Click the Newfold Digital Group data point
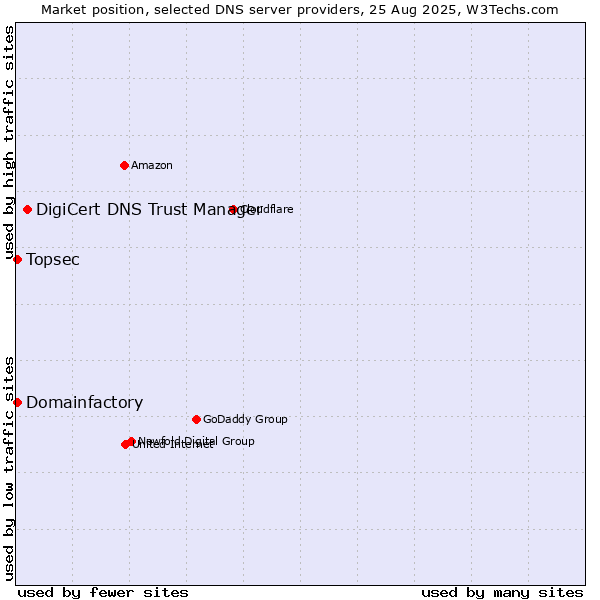The image size is (600, 600). (x=131, y=441)
